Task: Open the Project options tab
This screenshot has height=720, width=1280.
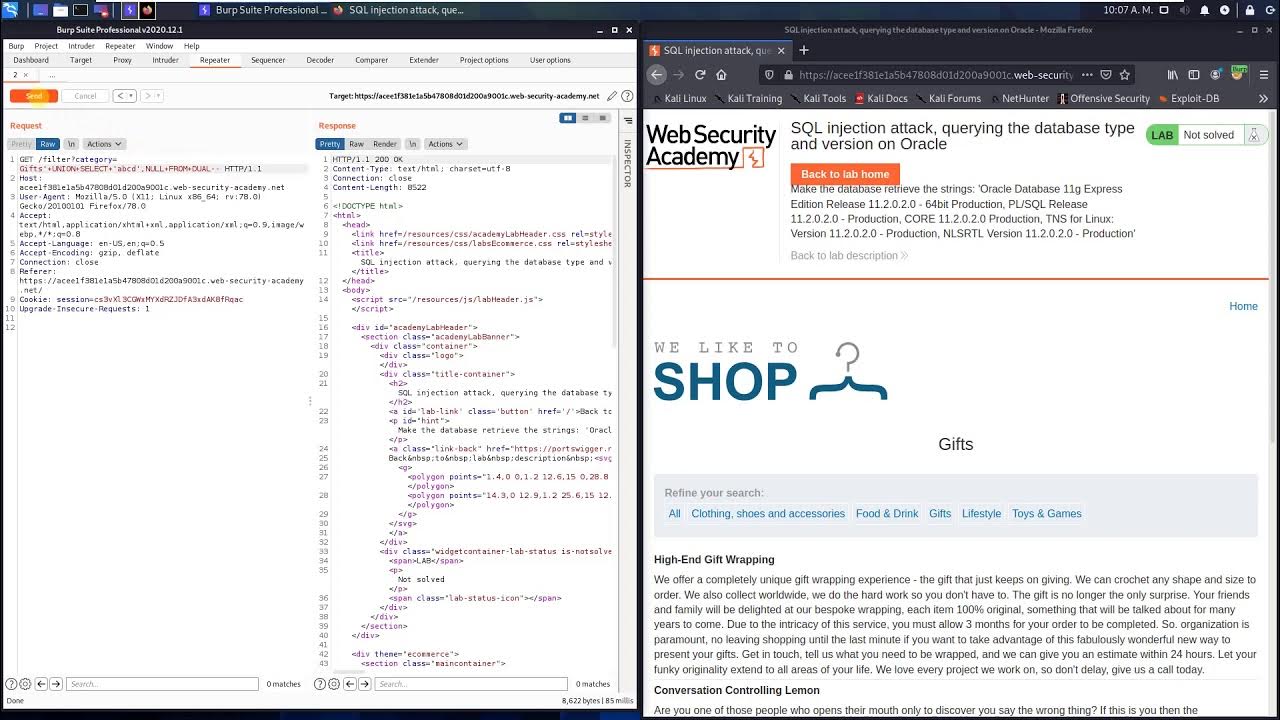Action: coord(484,60)
